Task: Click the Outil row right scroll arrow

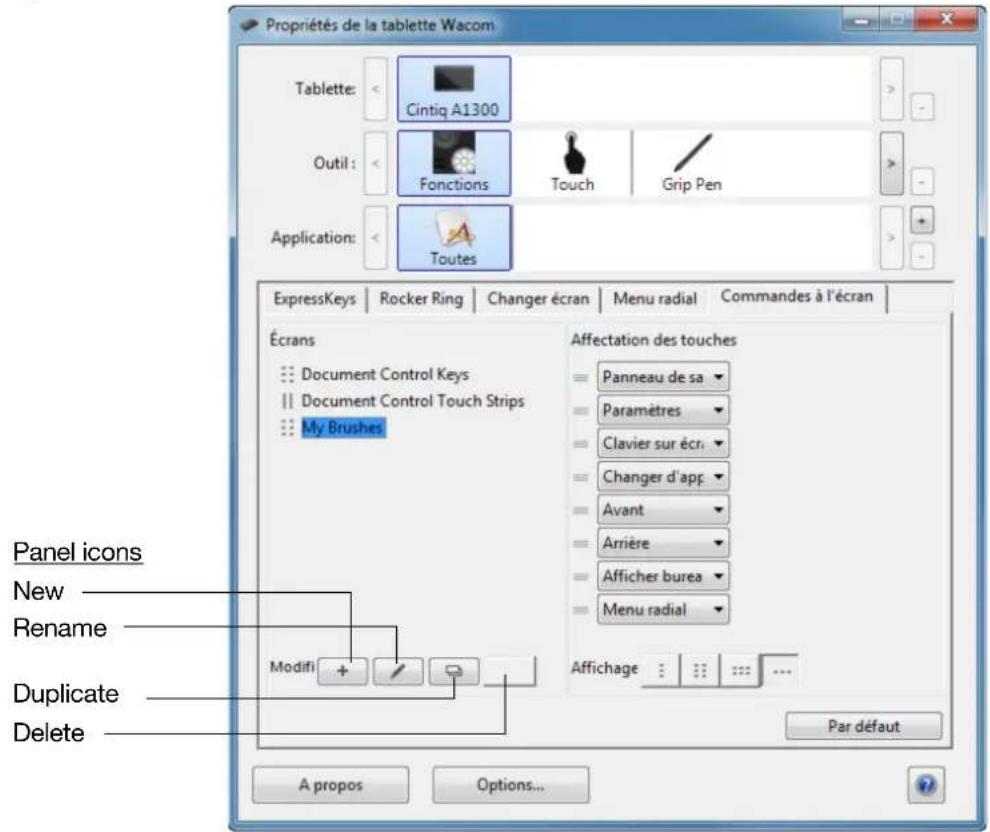Action: [892, 163]
